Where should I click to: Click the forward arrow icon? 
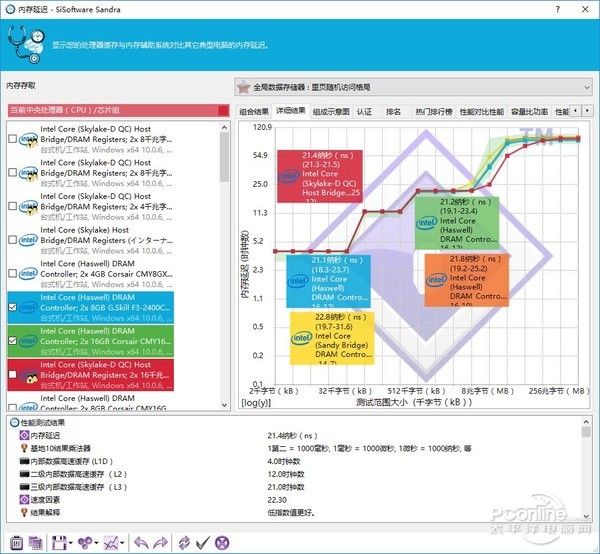click(x=160, y=543)
